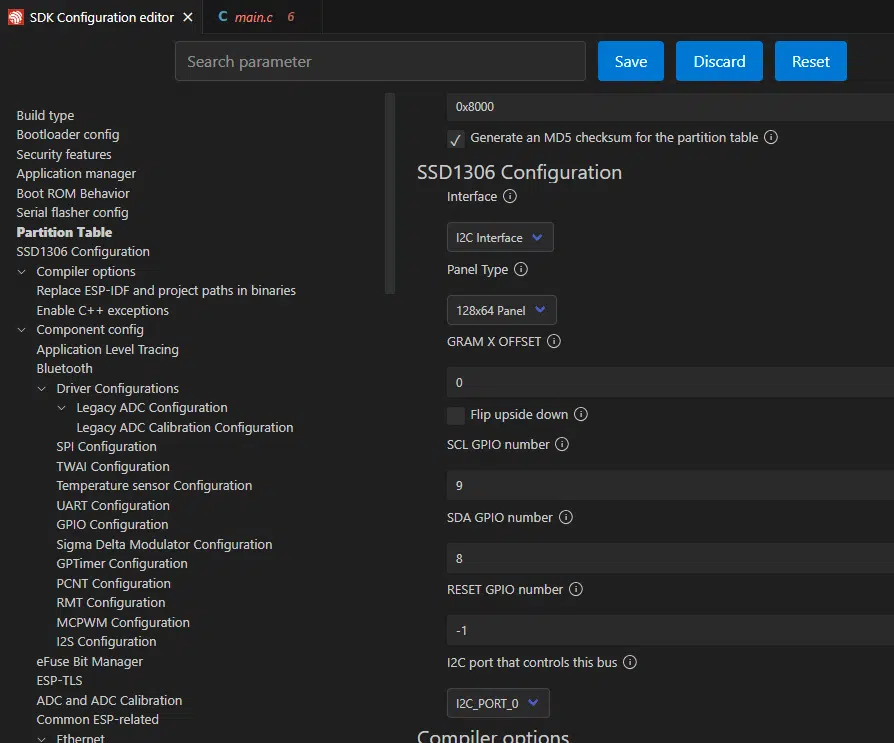Click the SCL GPIO number field
The height and width of the screenshot is (743, 894).
tap(670, 485)
